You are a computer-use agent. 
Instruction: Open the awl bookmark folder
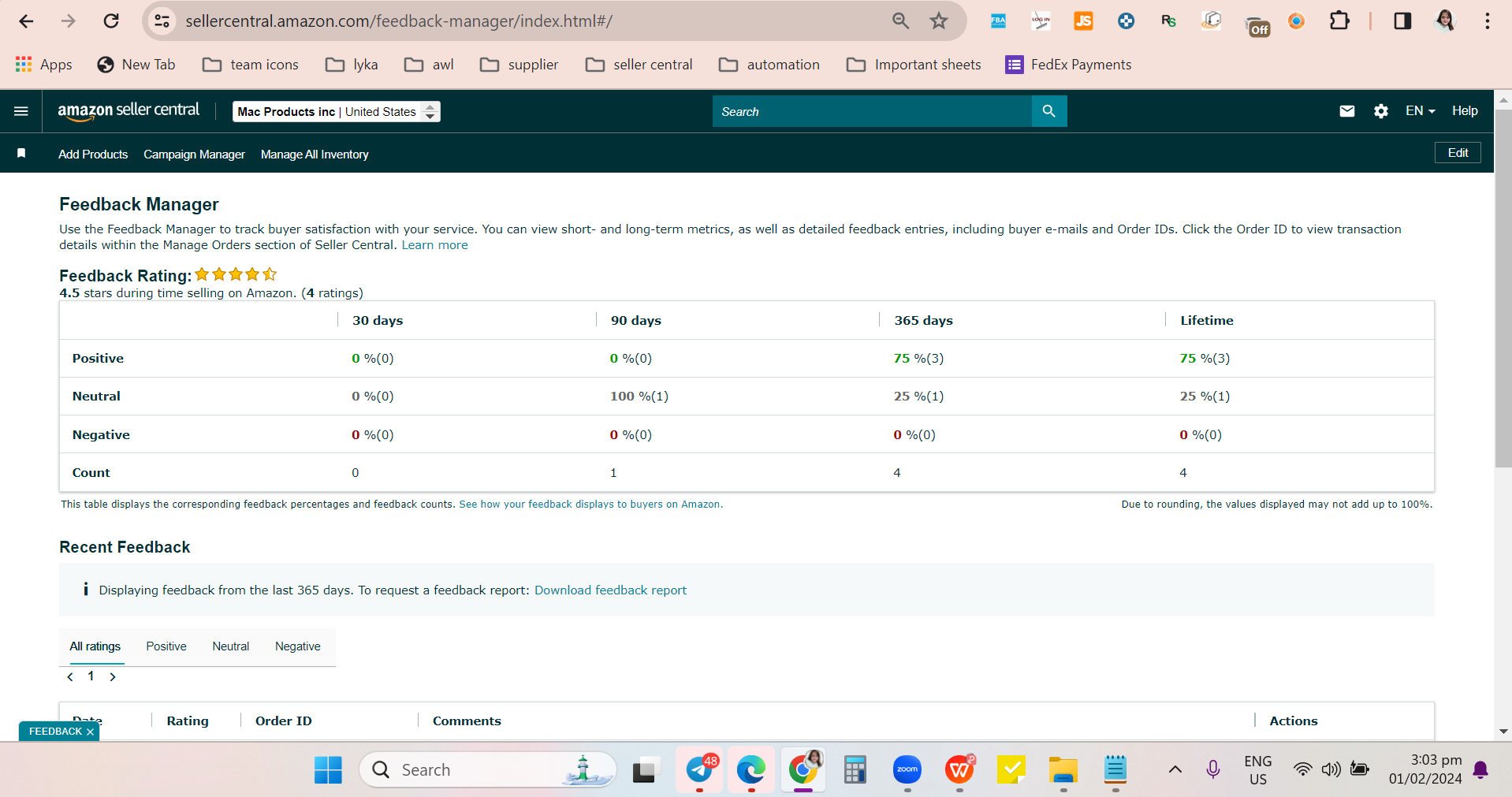point(429,65)
